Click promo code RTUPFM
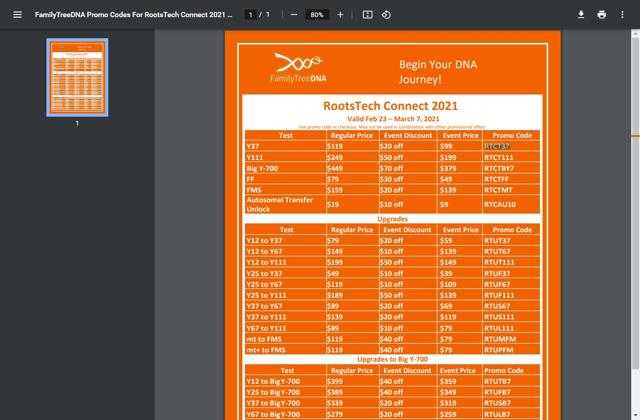 coord(499,350)
